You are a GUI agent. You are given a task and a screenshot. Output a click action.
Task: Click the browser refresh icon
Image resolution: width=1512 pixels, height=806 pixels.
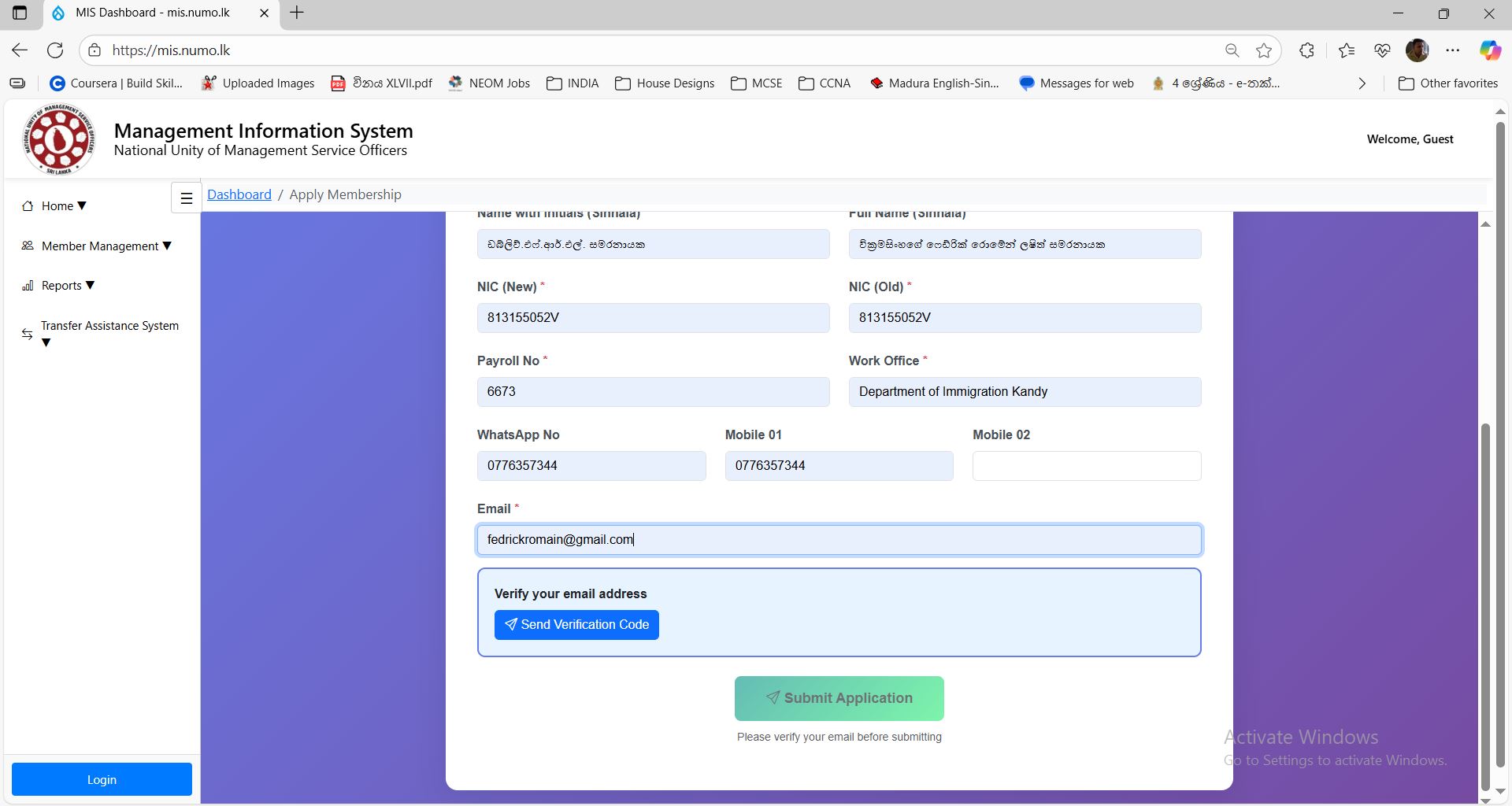tap(55, 50)
